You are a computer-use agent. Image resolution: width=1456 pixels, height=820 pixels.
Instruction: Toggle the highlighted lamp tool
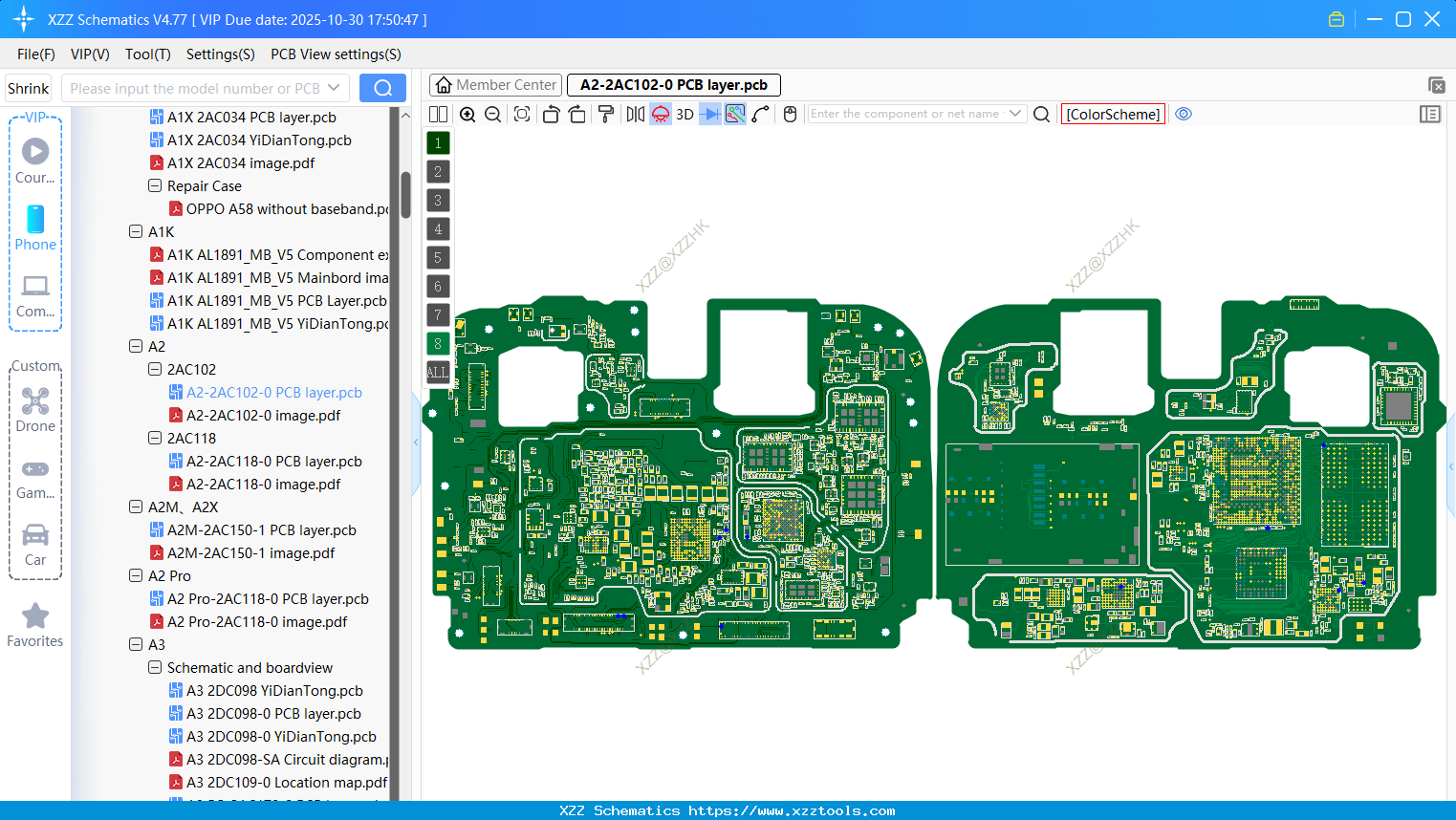[660, 113]
